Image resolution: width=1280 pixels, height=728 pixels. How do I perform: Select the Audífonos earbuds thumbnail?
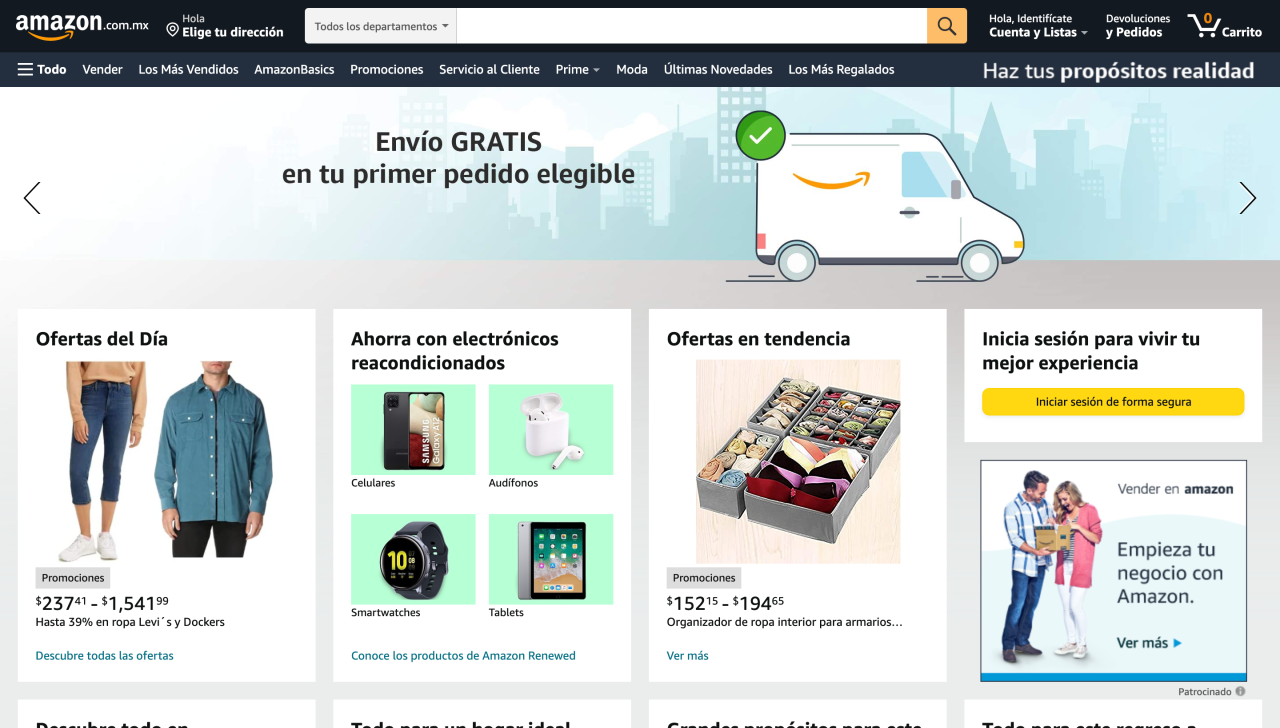pos(551,430)
